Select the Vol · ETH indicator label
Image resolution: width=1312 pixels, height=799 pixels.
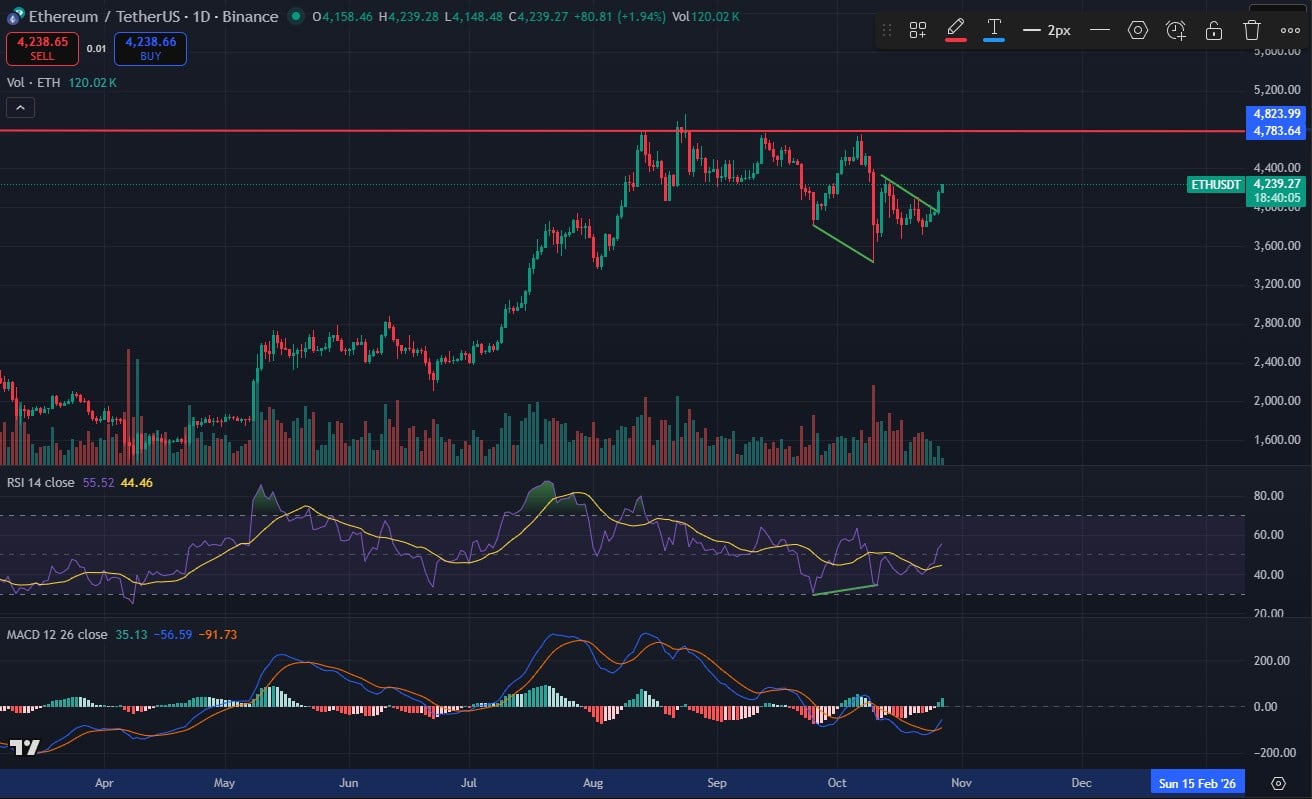[x=35, y=82]
